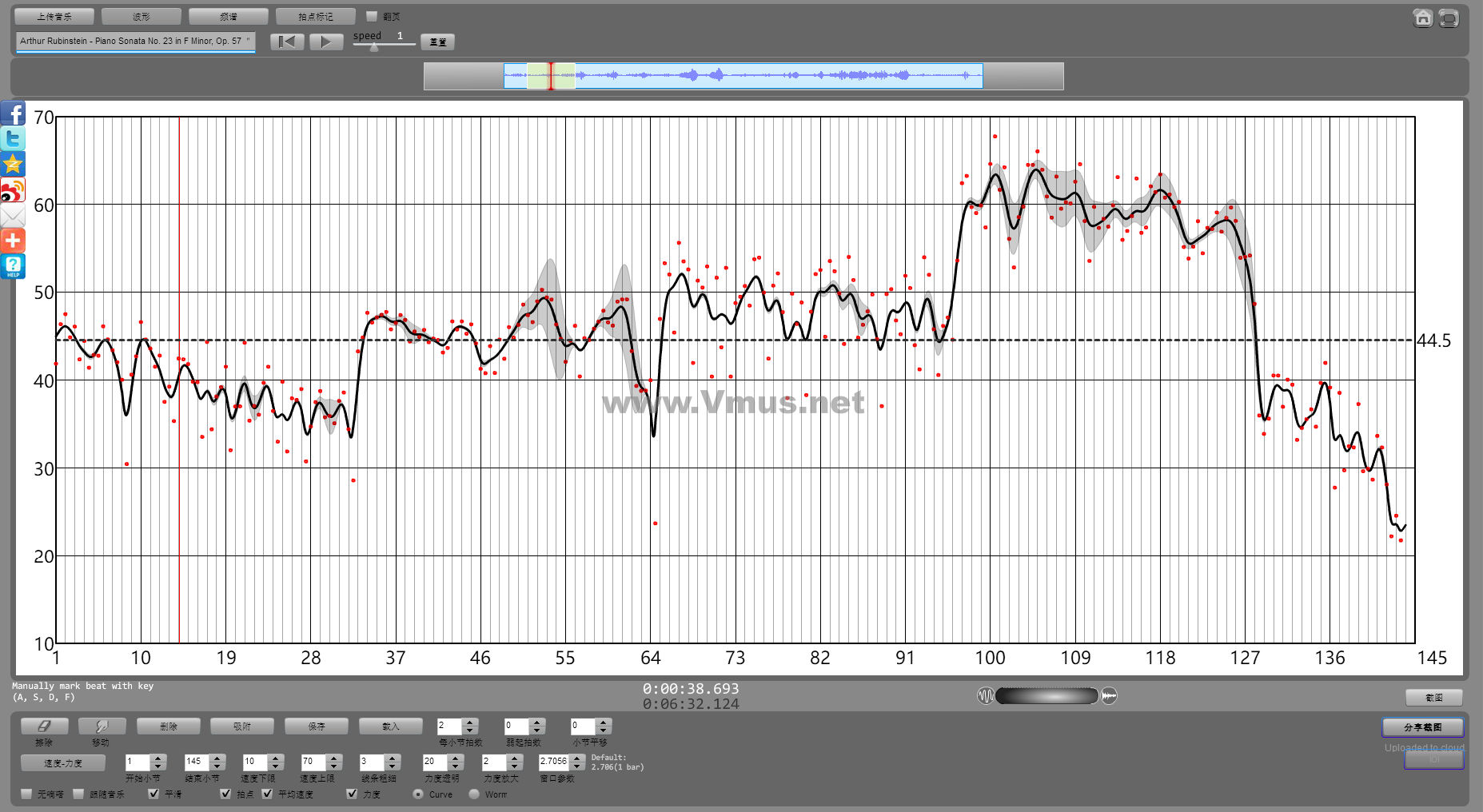Decrease the 结束小节 end bar stepper

coord(217,766)
